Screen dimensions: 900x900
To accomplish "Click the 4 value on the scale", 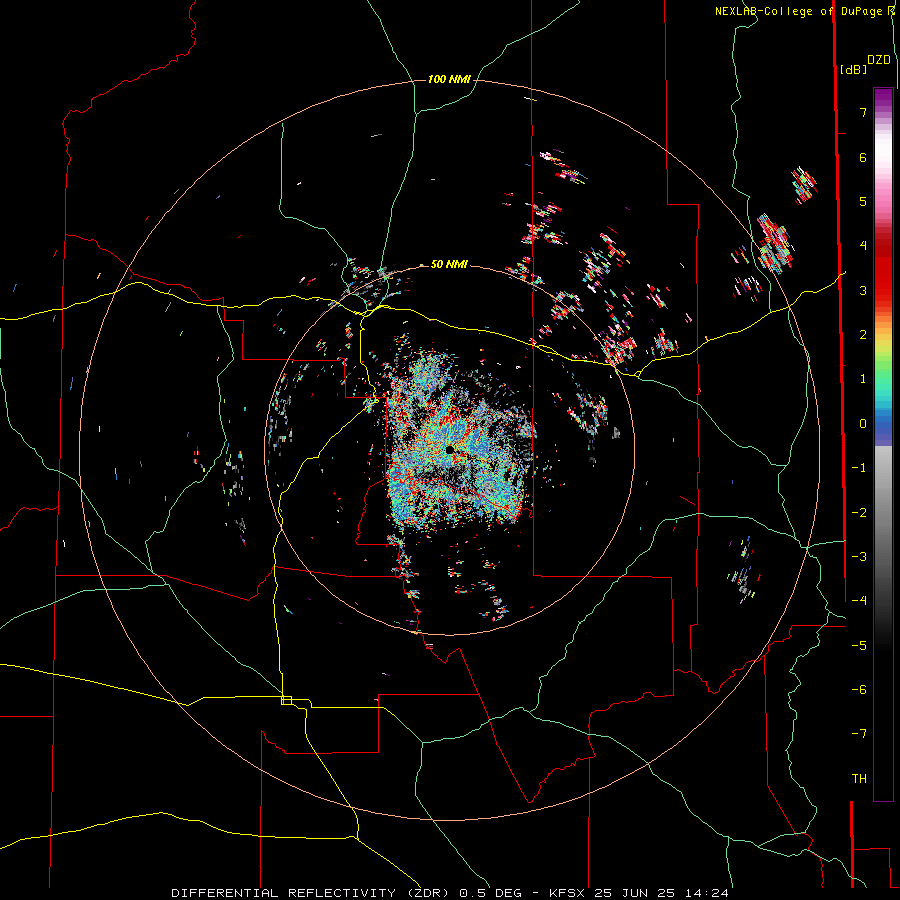I will [x=863, y=246].
